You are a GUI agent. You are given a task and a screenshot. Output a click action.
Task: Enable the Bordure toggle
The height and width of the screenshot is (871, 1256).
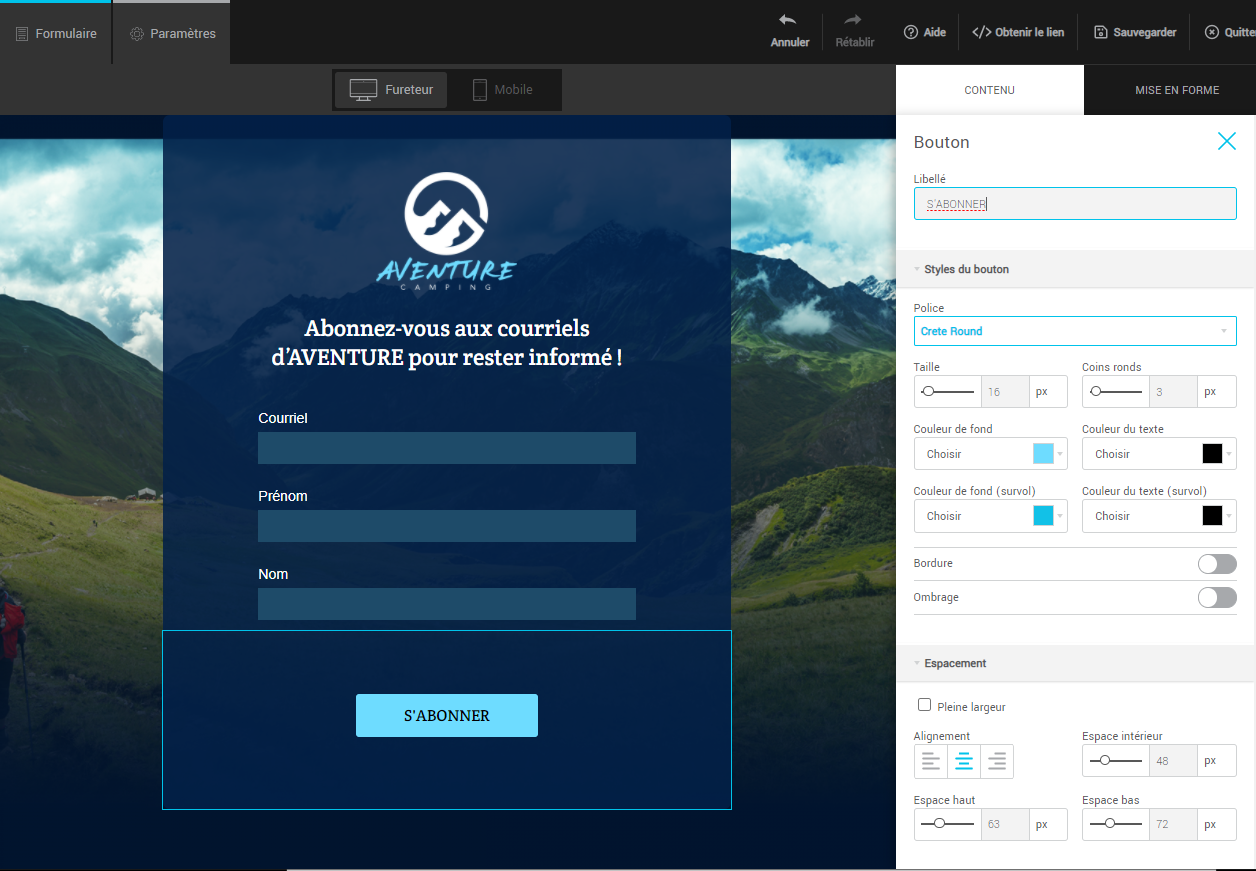1216,564
